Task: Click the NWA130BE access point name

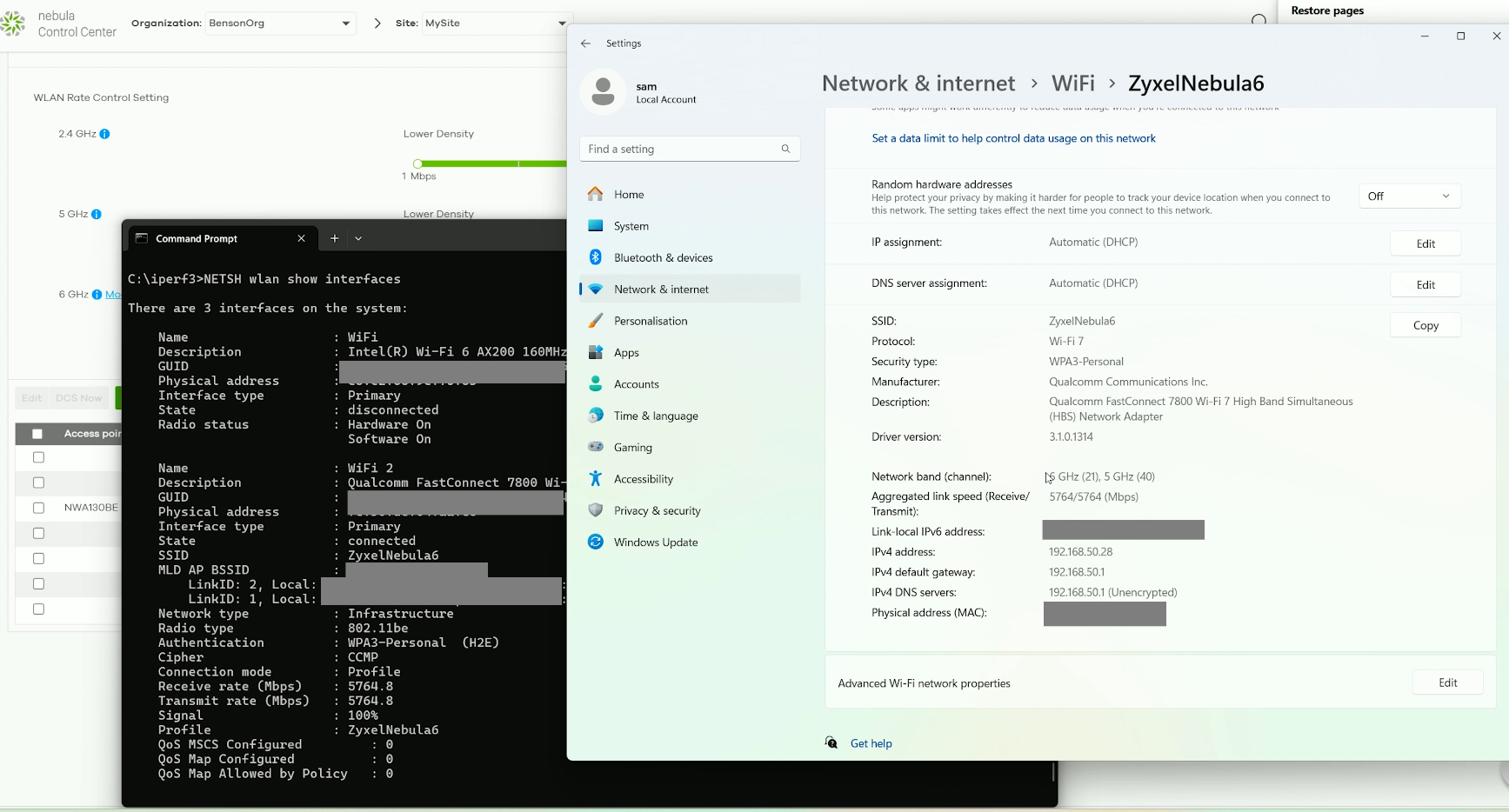Action: (91, 508)
